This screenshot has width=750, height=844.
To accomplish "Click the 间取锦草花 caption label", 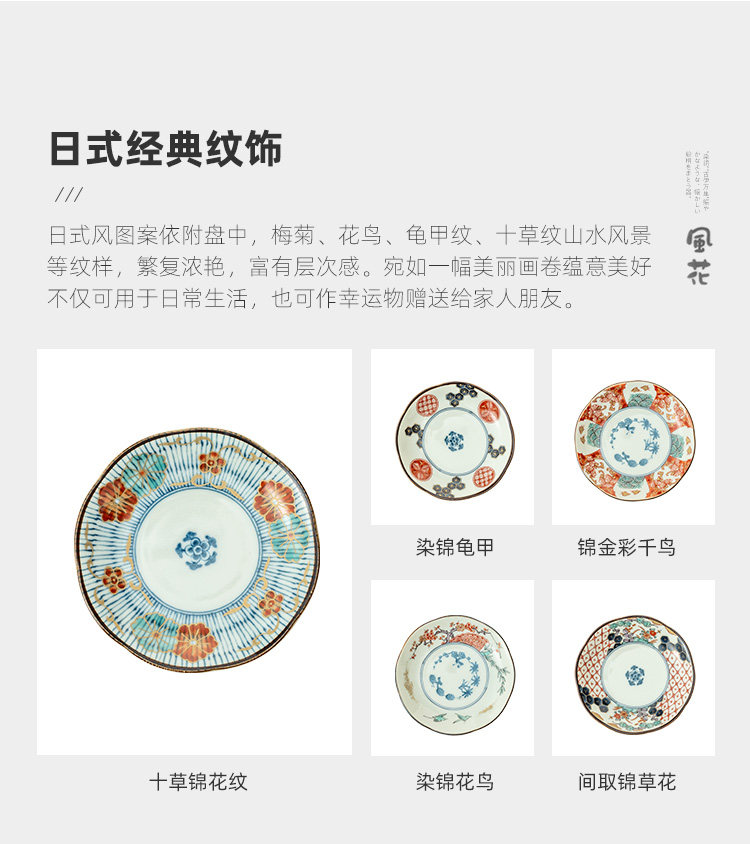I will pos(627,782).
